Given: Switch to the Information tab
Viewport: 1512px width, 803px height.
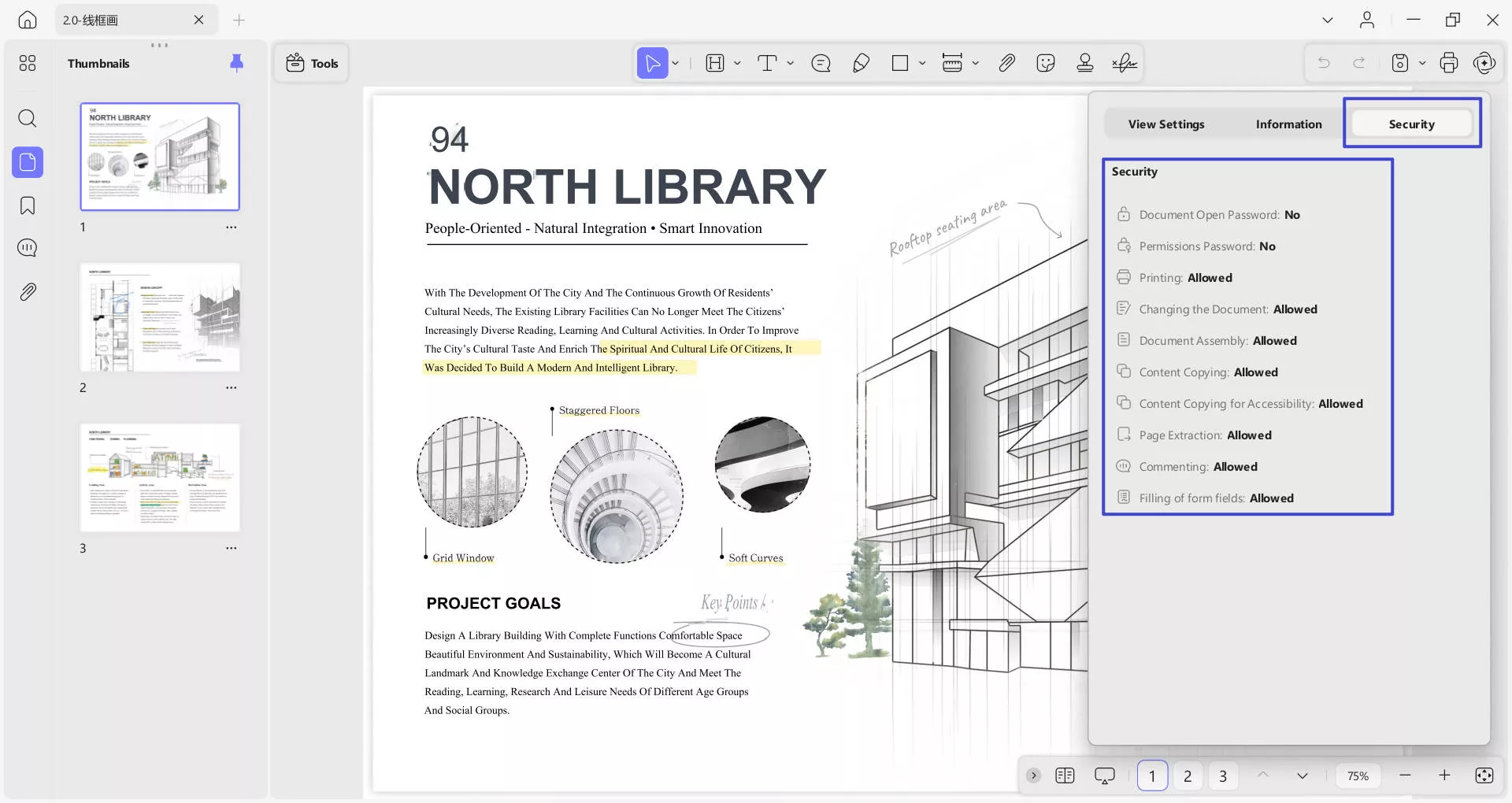Looking at the screenshot, I should [x=1288, y=124].
